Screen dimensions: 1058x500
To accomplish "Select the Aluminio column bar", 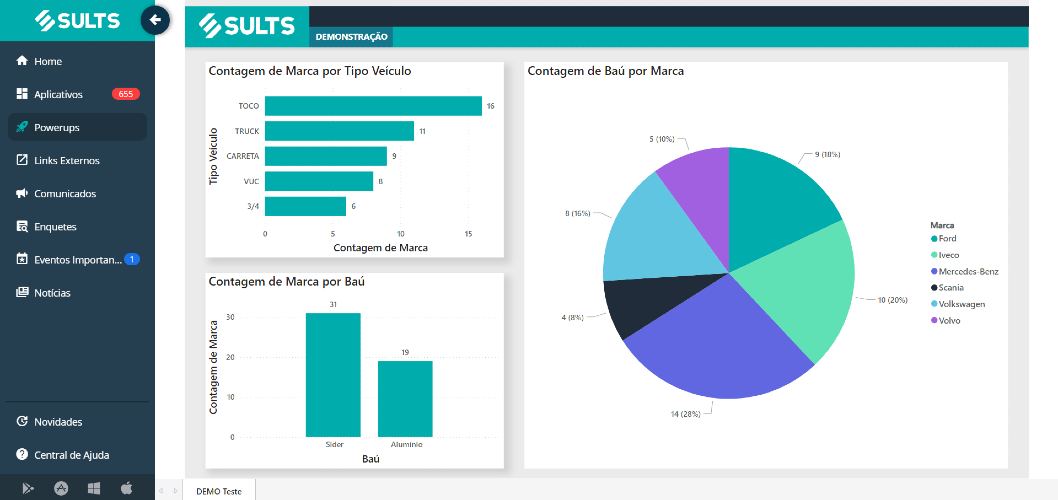I will tap(405, 399).
